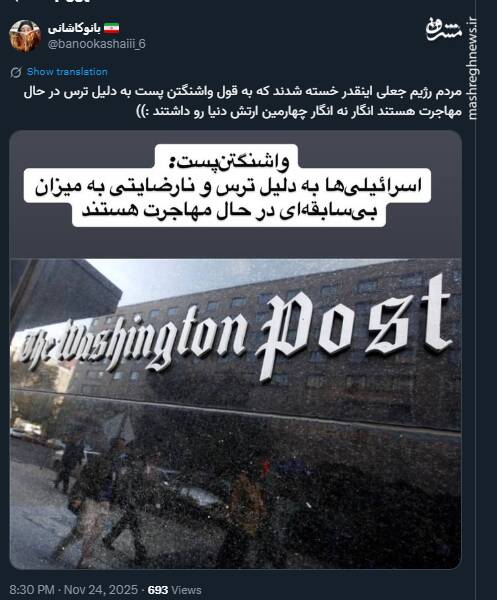View the 693 Views count details
The width and height of the screenshot is (497, 600).
[174, 590]
